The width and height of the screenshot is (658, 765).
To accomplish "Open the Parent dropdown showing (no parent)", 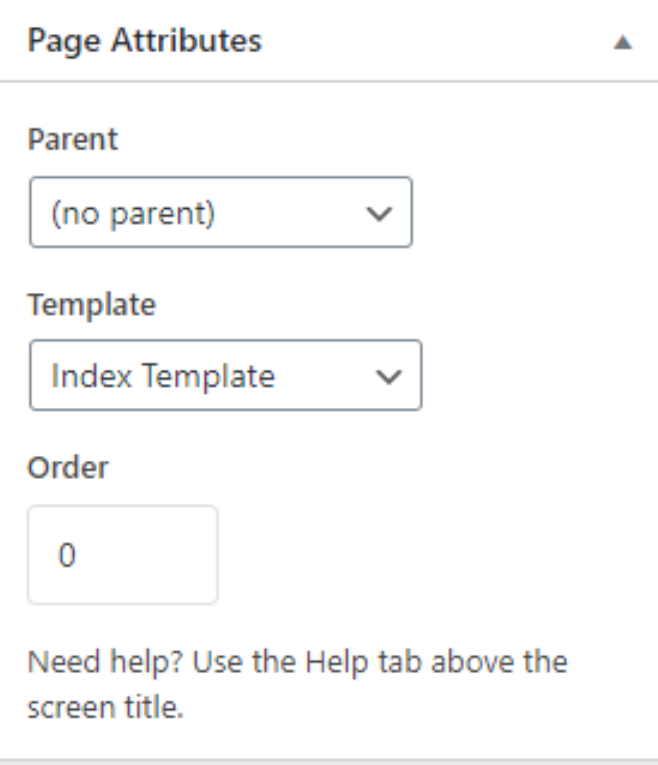I will [x=221, y=212].
